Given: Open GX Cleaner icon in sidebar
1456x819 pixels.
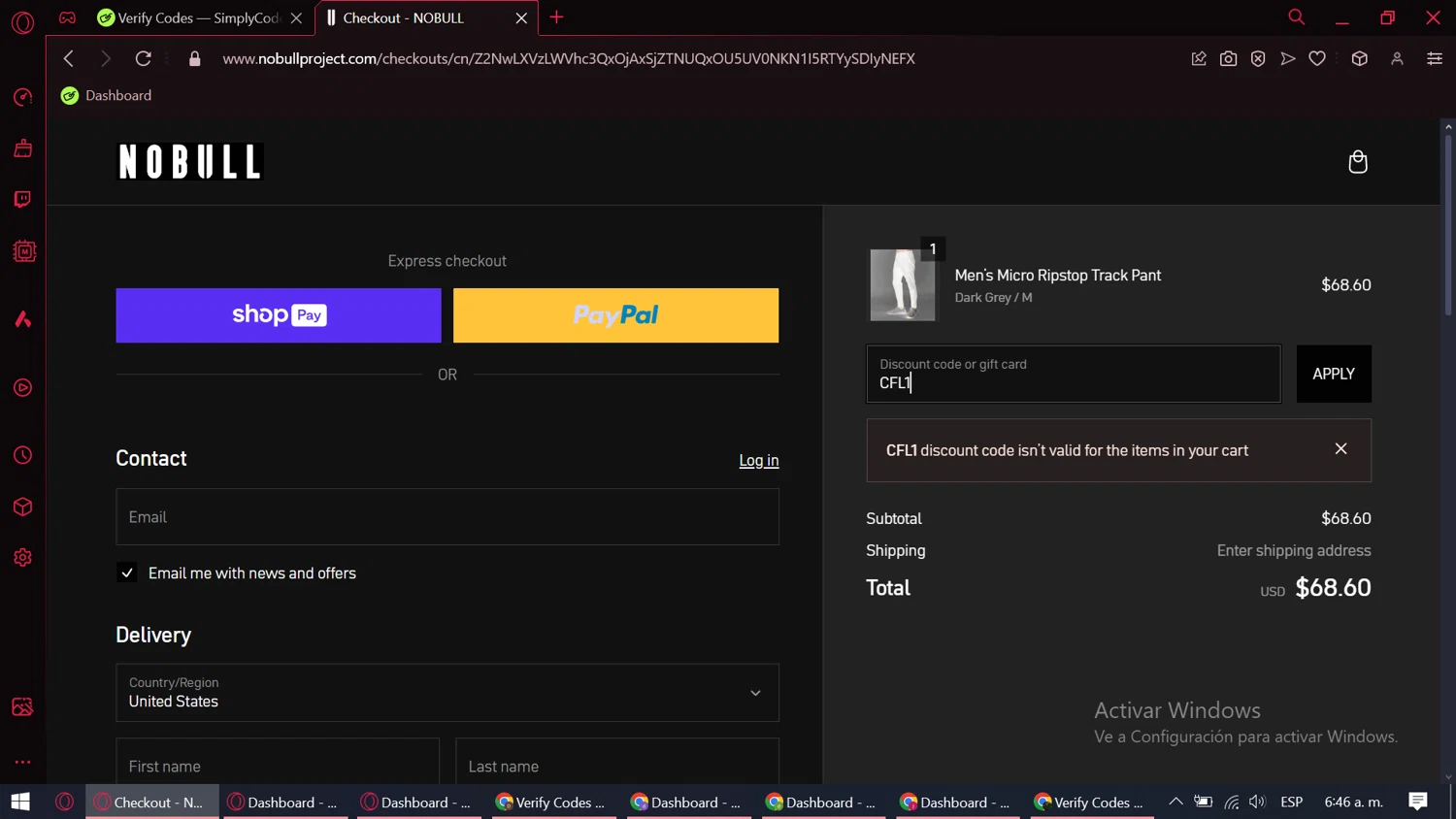Looking at the screenshot, I should click(x=22, y=148).
